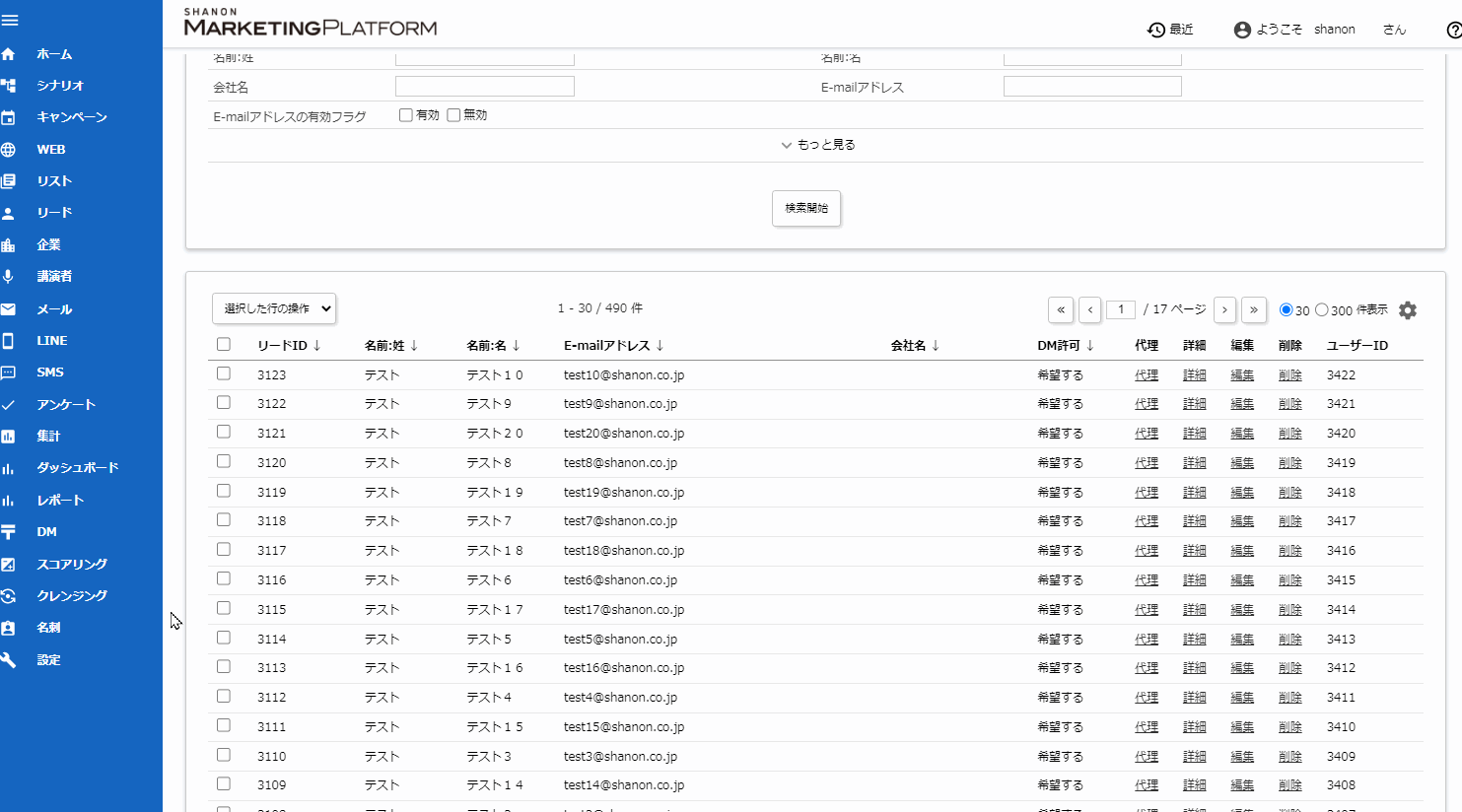The image size is (1462, 812).
Task: Click the user account avatar icon
Action: pyautogui.click(x=1242, y=30)
